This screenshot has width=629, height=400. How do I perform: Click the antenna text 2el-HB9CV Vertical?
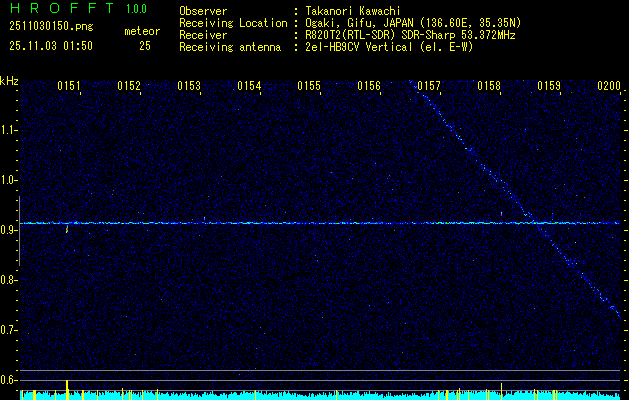point(359,47)
